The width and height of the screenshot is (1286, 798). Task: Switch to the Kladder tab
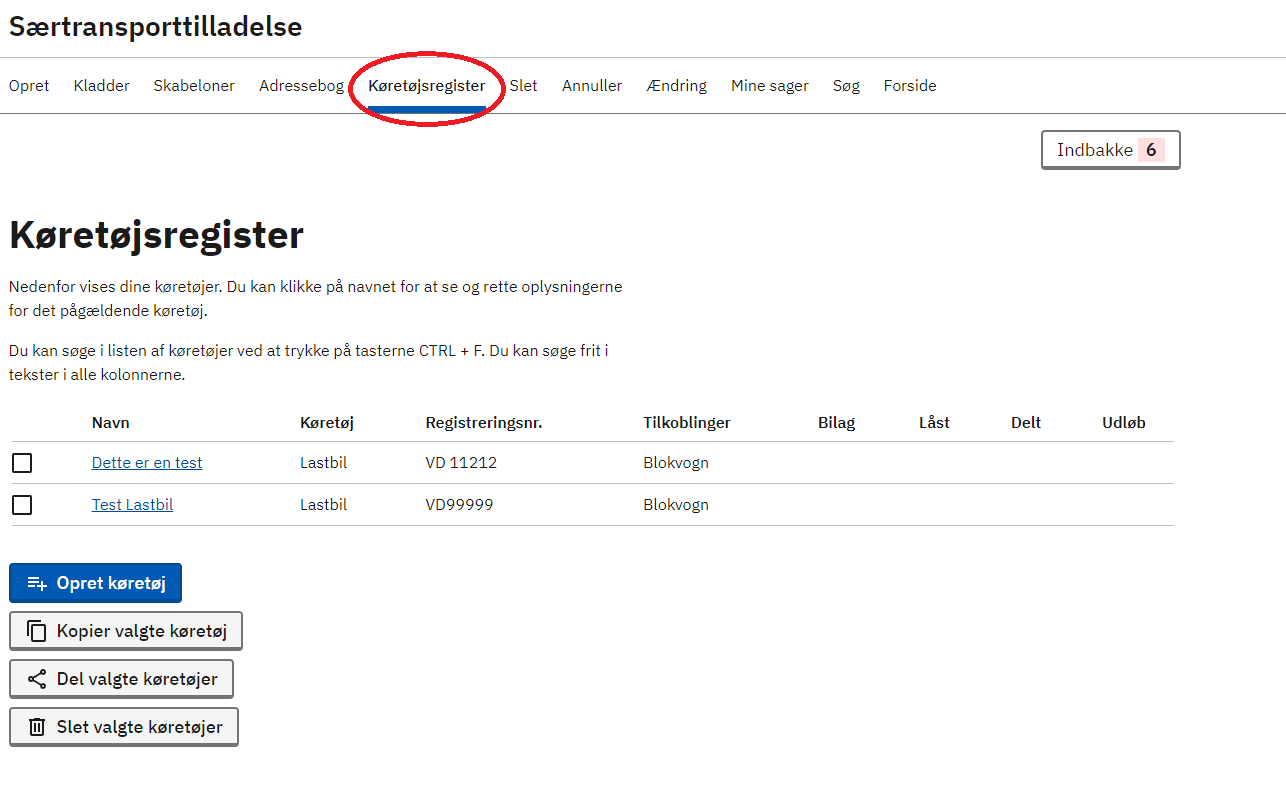tap(101, 86)
